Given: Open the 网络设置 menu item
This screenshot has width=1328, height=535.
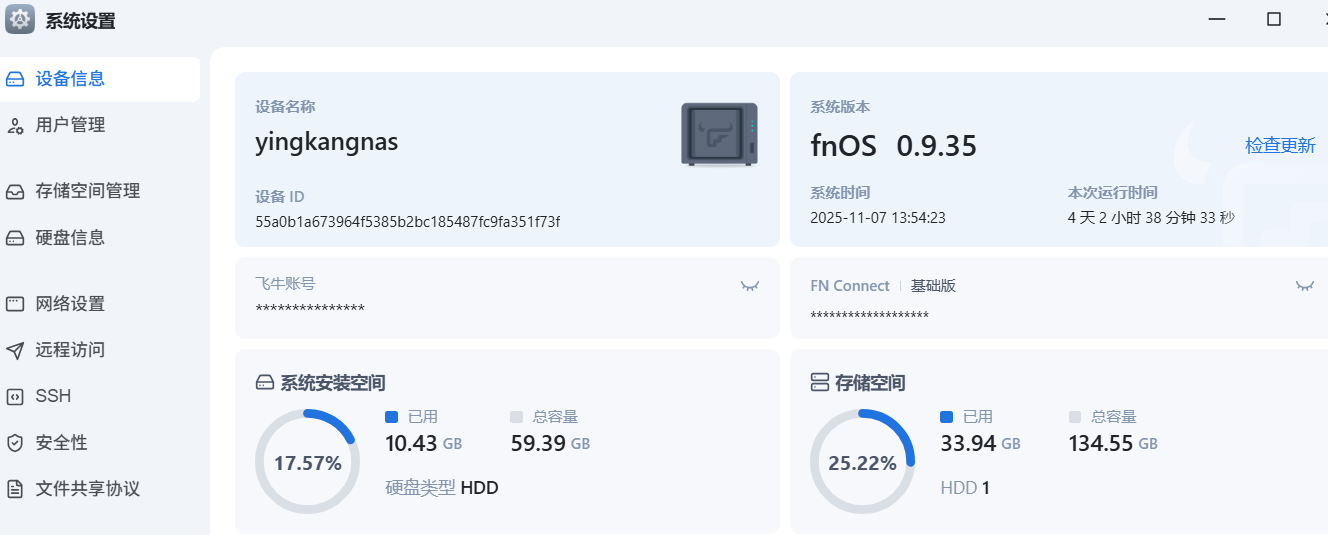Looking at the screenshot, I should pos(70,304).
